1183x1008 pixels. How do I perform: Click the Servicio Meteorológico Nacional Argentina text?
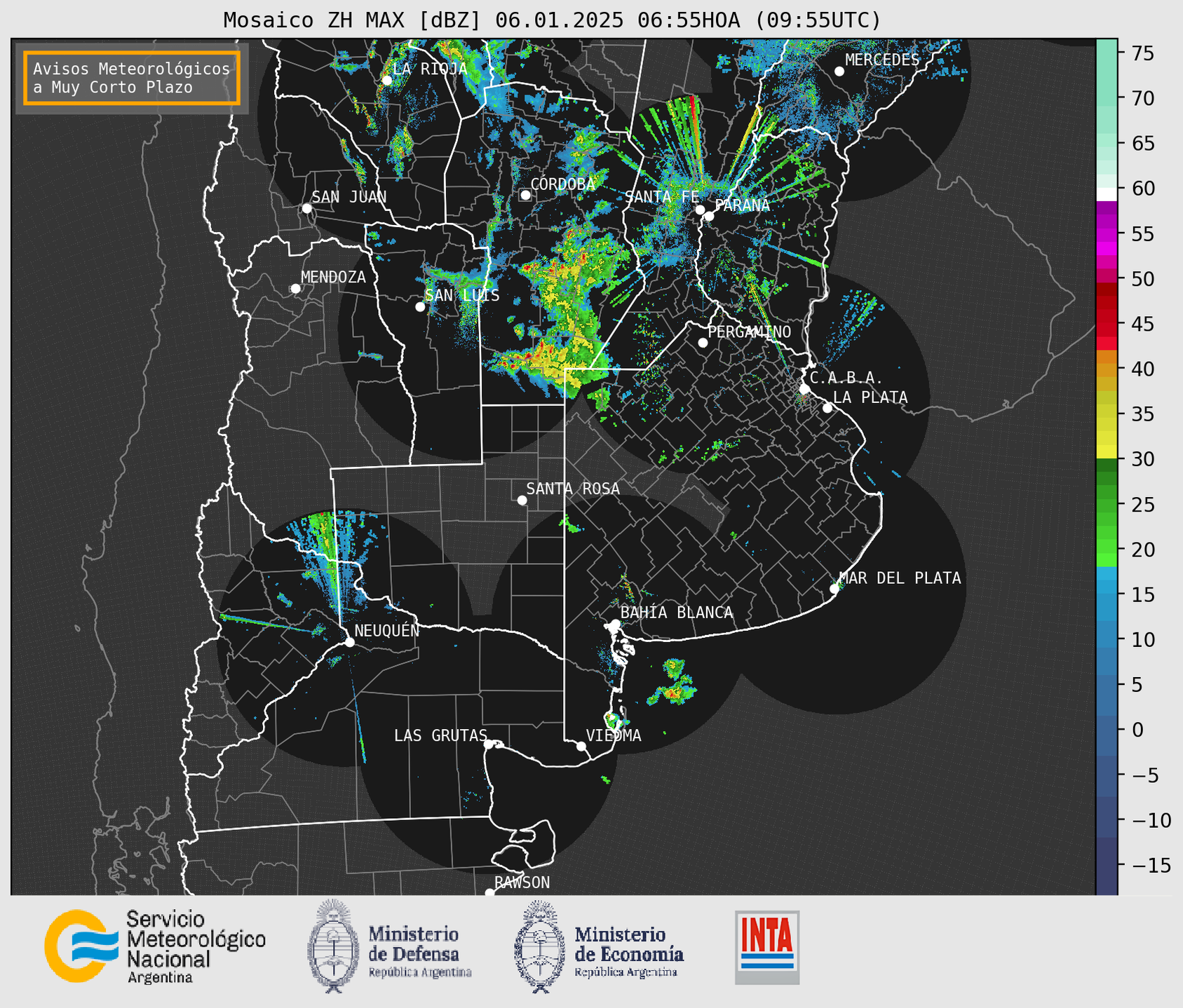(x=196, y=947)
